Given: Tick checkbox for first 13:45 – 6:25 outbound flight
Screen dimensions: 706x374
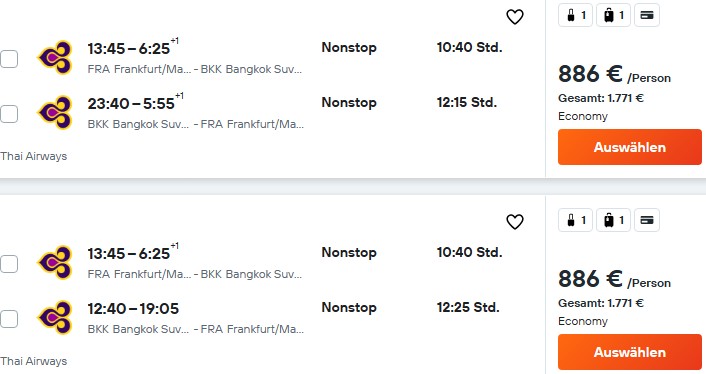Looking at the screenshot, I should click(9, 59).
